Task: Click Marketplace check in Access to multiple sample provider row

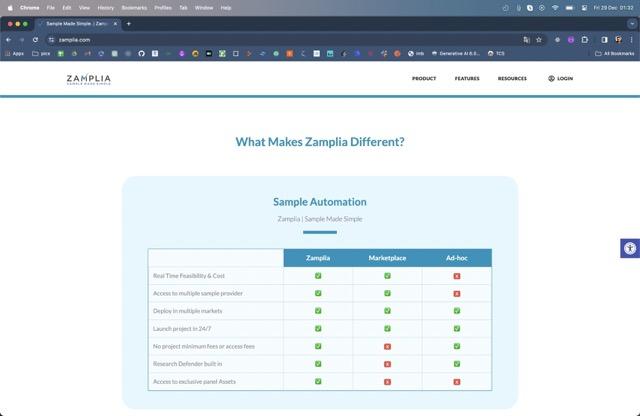Action: pyautogui.click(x=387, y=293)
